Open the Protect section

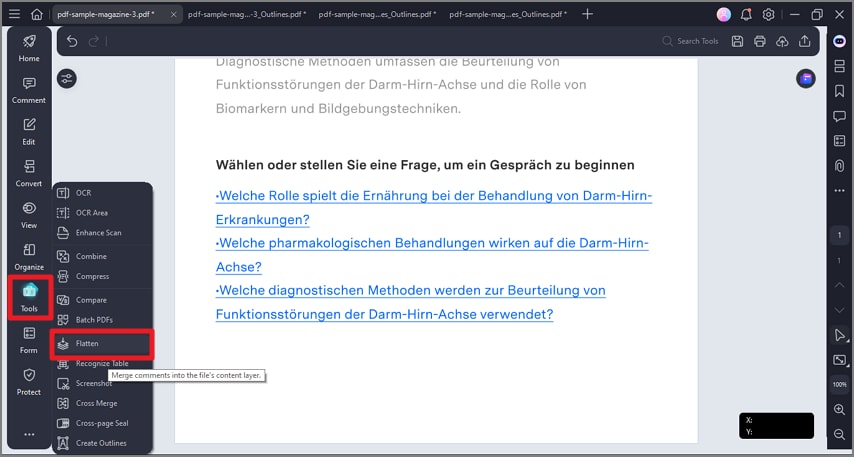tap(29, 382)
